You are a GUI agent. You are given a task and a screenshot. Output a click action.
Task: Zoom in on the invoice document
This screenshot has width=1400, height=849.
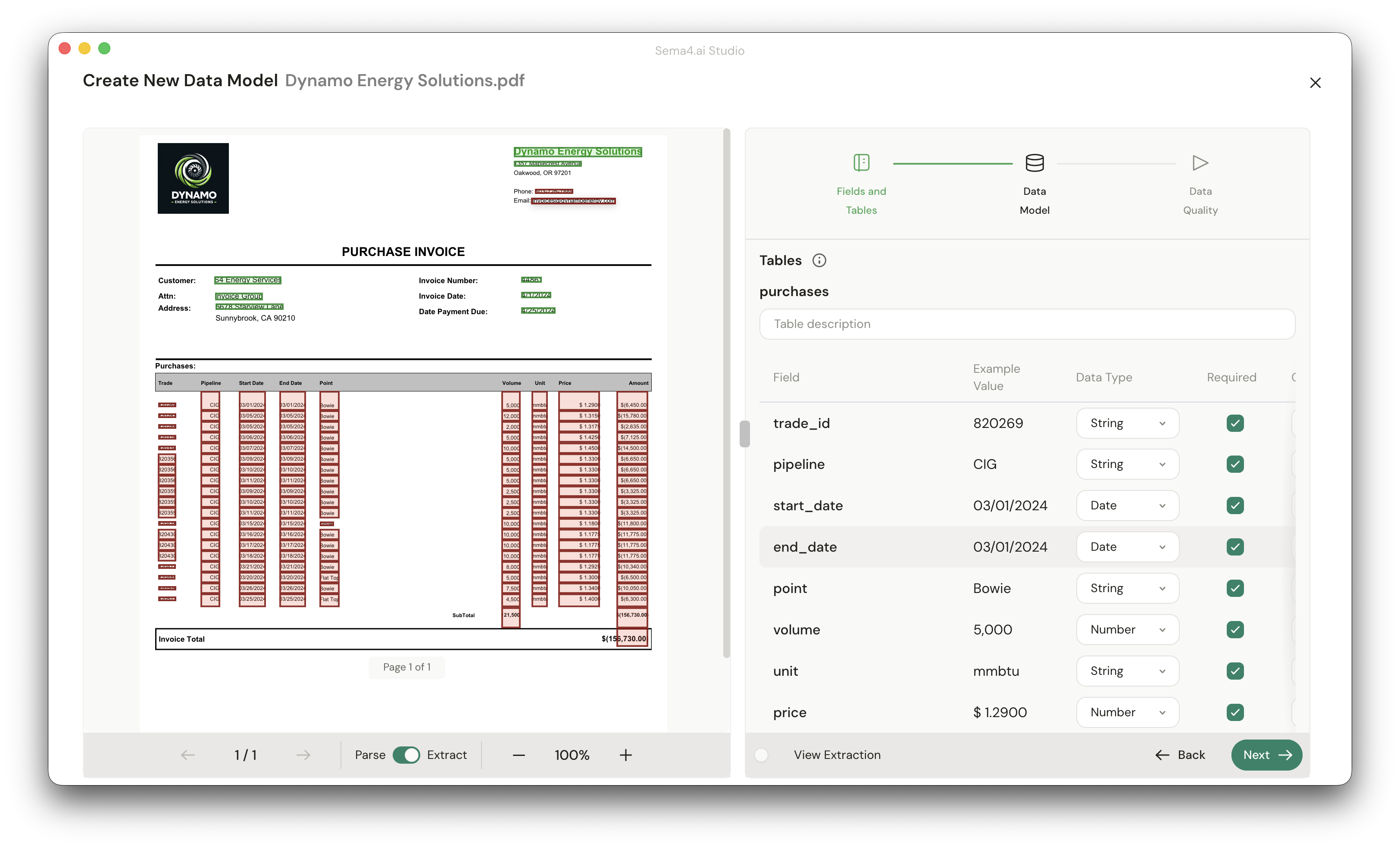625,755
